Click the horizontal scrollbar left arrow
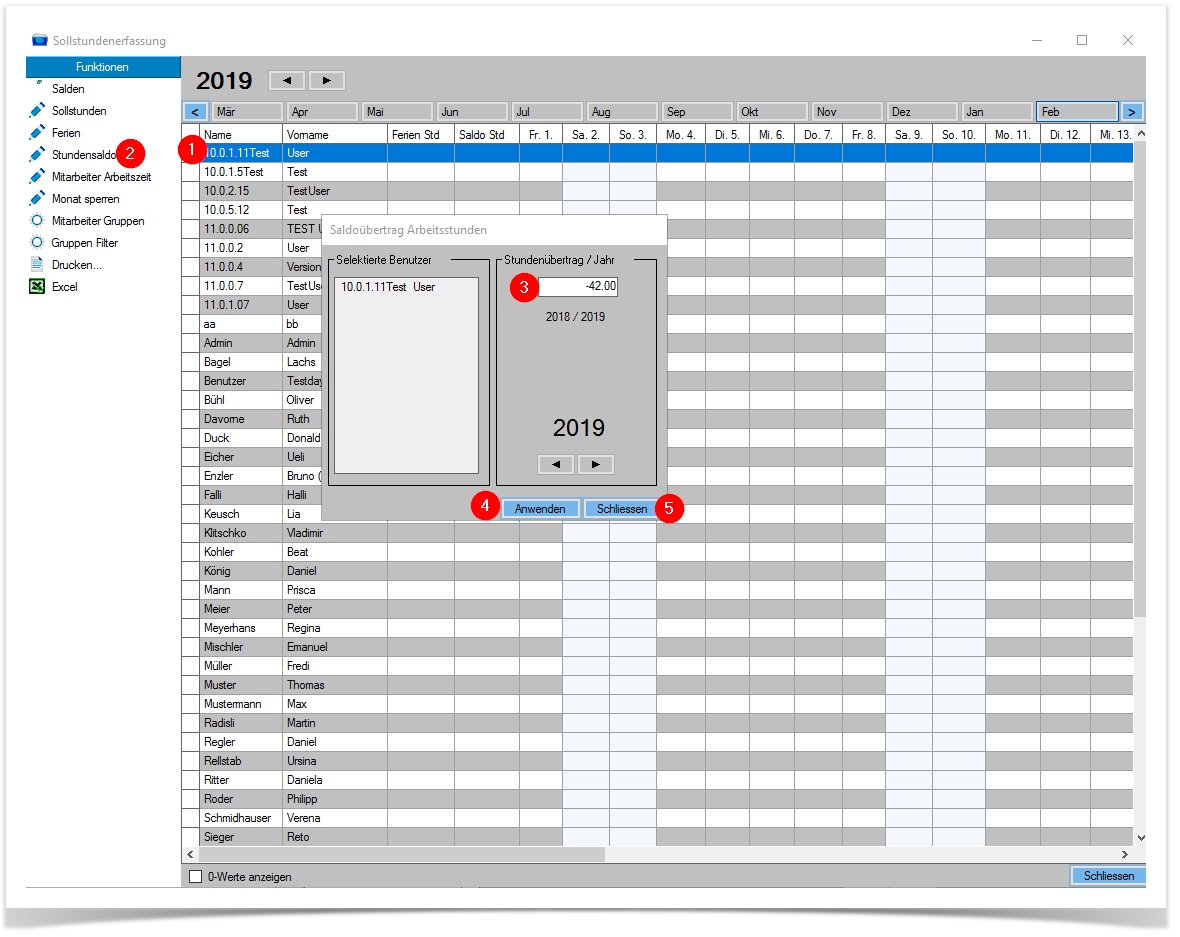The image size is (1180, 937). 190,855
